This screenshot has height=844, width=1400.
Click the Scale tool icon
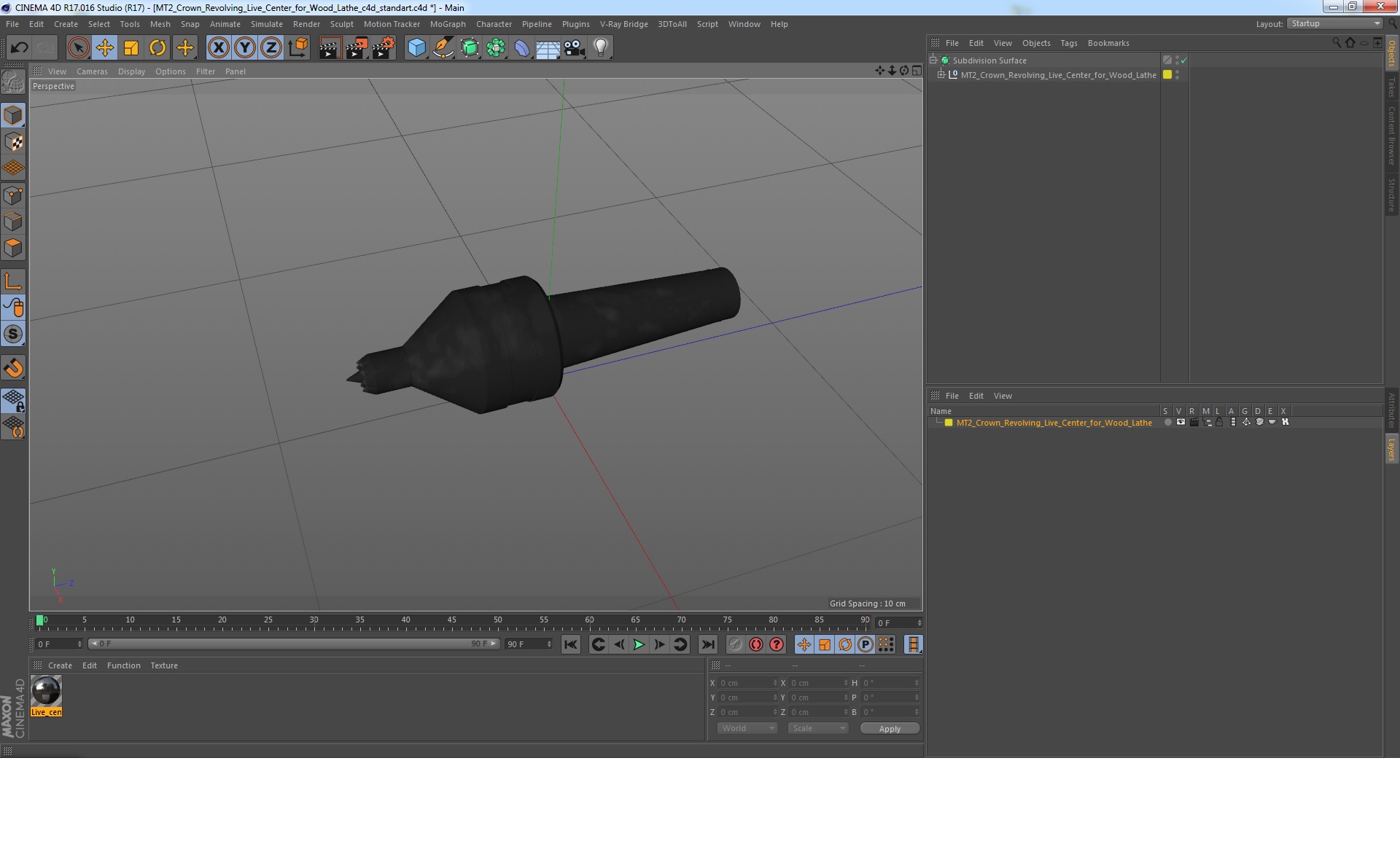click(x=131, y=48)
